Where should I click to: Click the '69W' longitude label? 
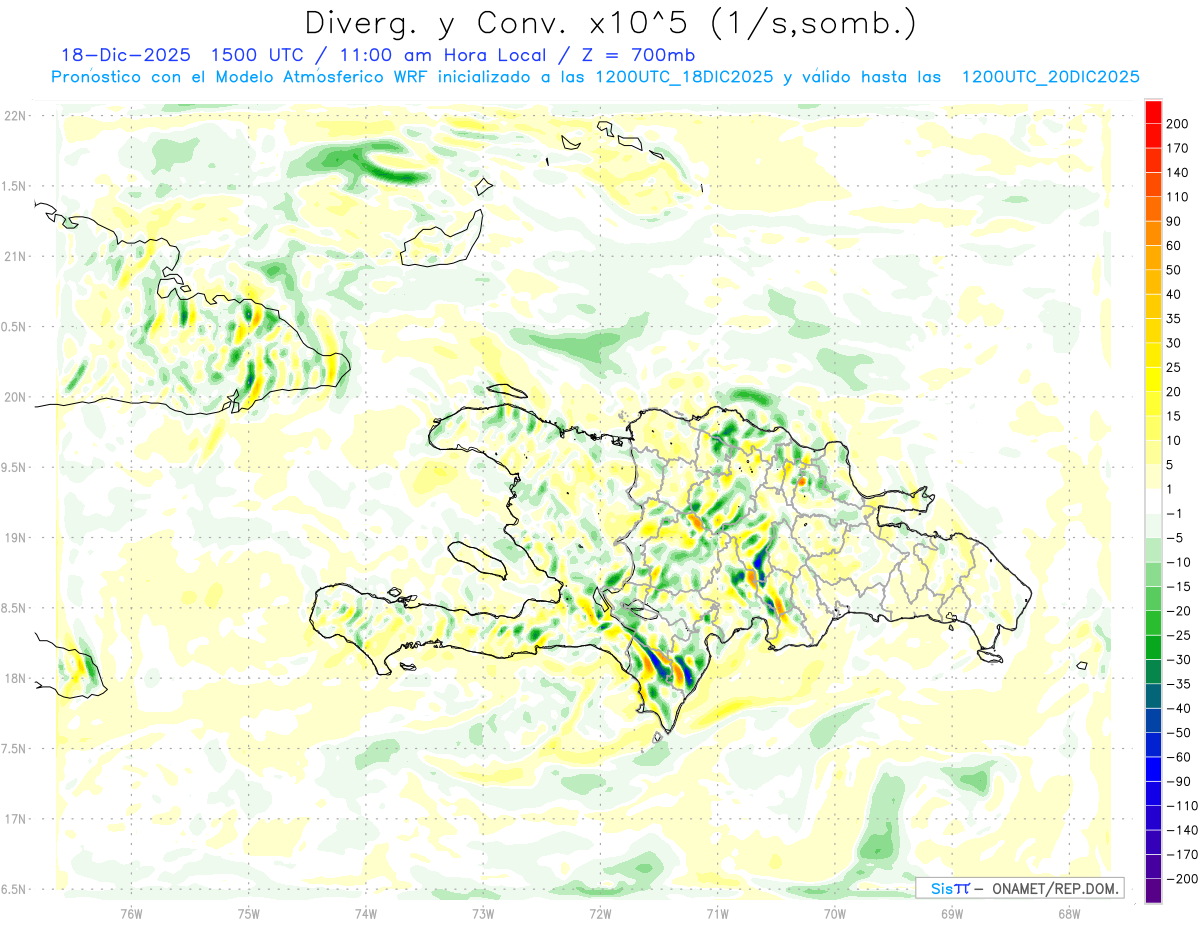click(x=951, y=914)
